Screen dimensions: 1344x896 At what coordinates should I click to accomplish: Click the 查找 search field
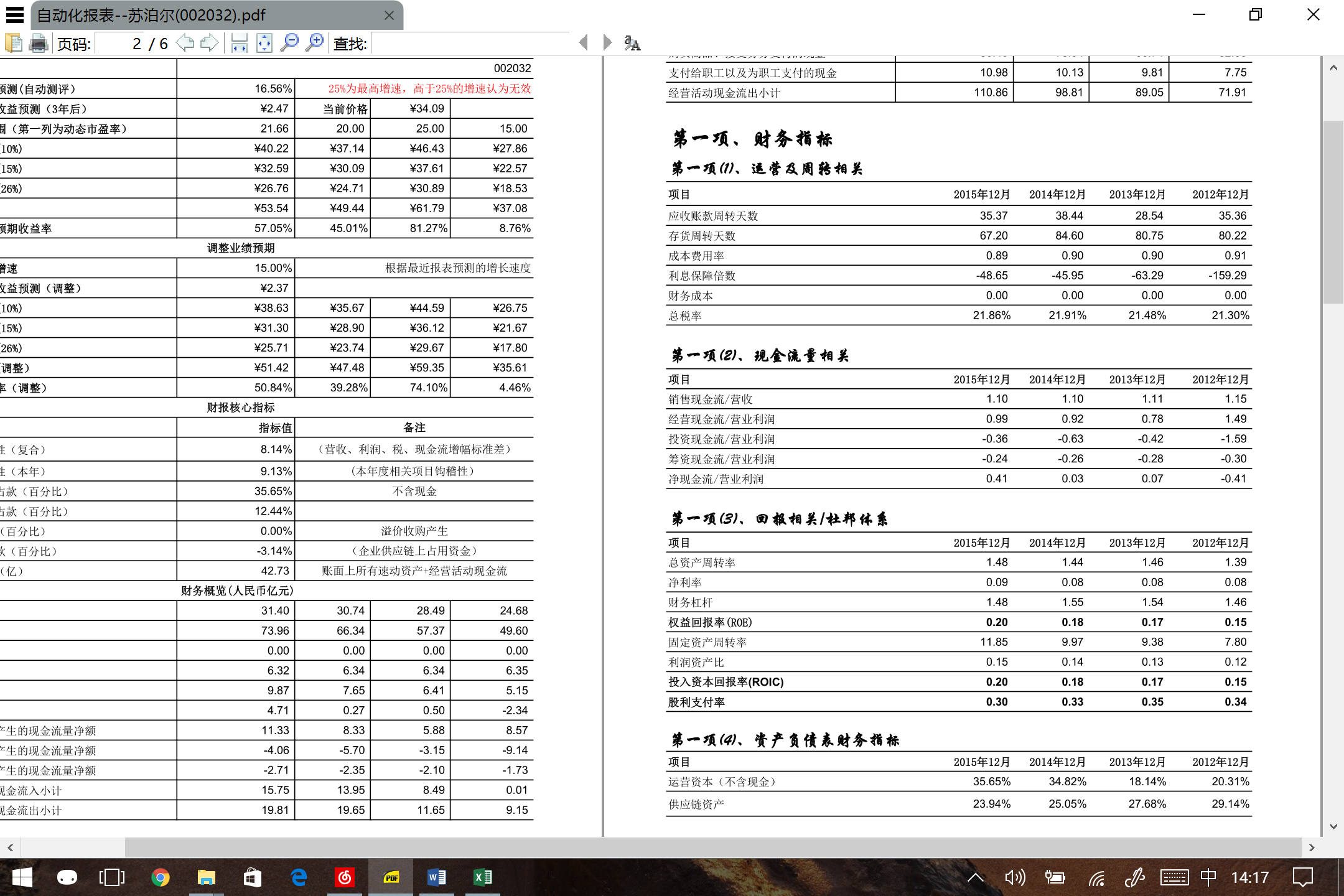pyautogui.click(x=470, y=44)
